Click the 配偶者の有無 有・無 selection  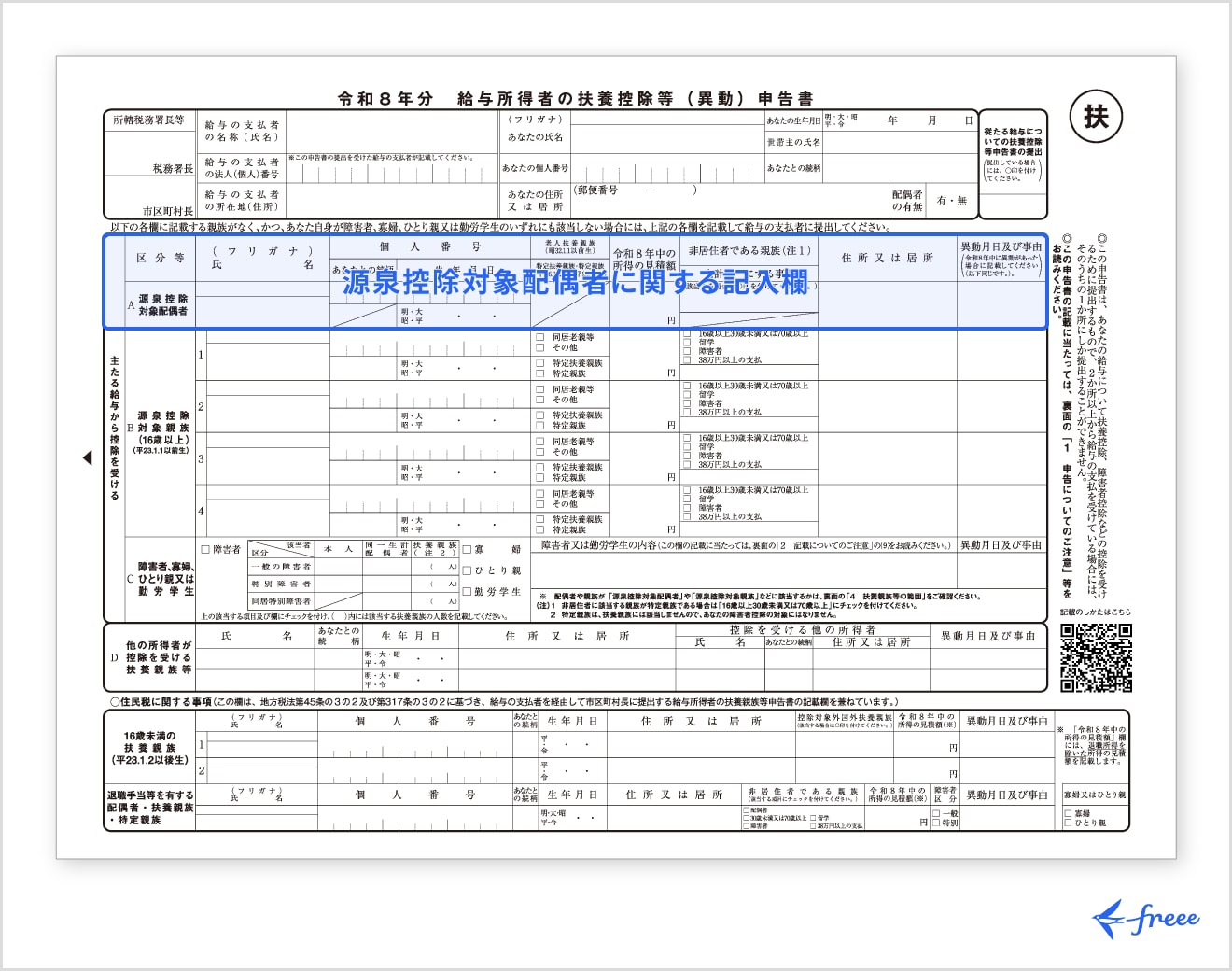tap(952, 201)
